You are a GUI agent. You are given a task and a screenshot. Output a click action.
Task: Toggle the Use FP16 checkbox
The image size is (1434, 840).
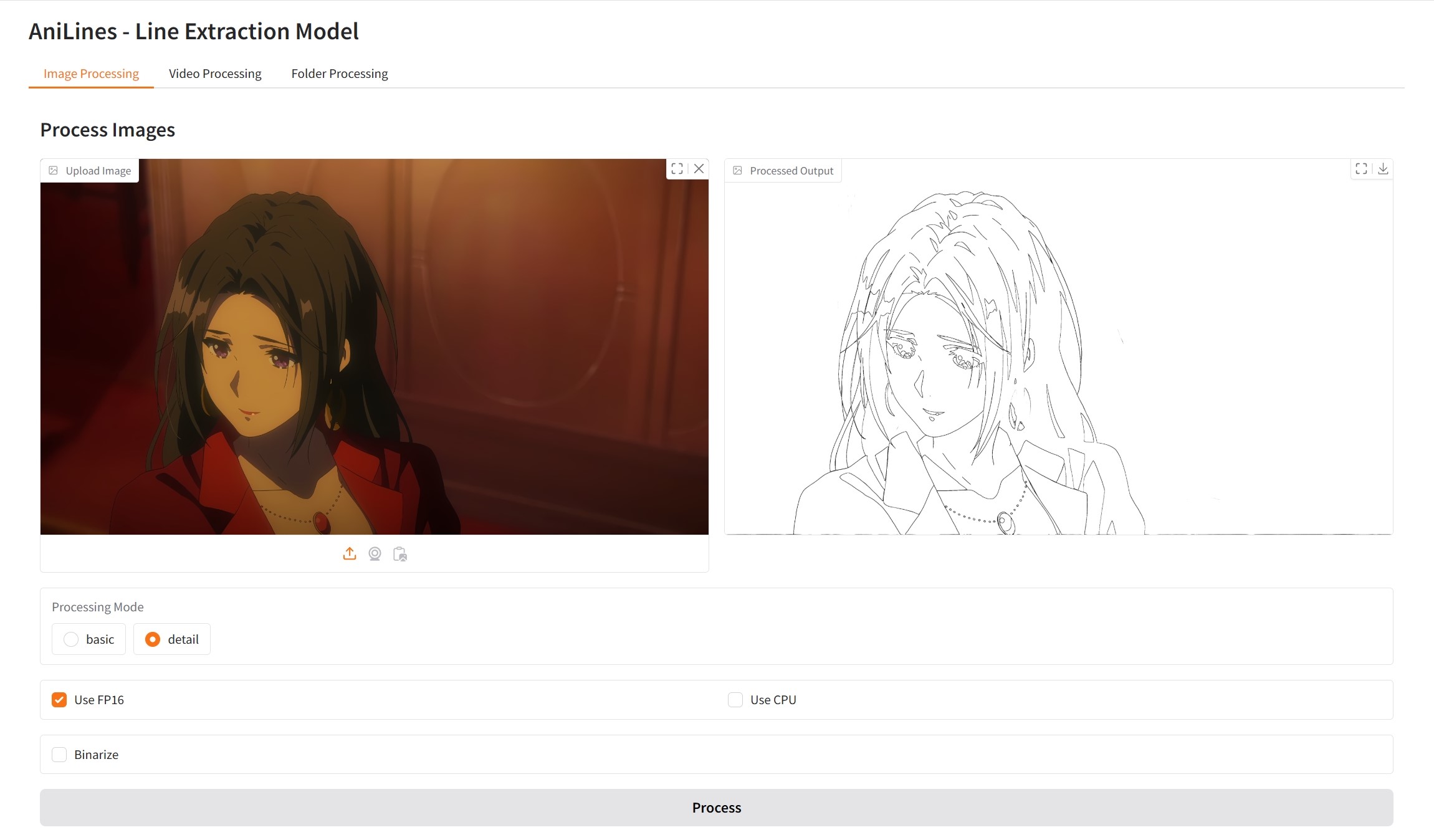point(59,700)
